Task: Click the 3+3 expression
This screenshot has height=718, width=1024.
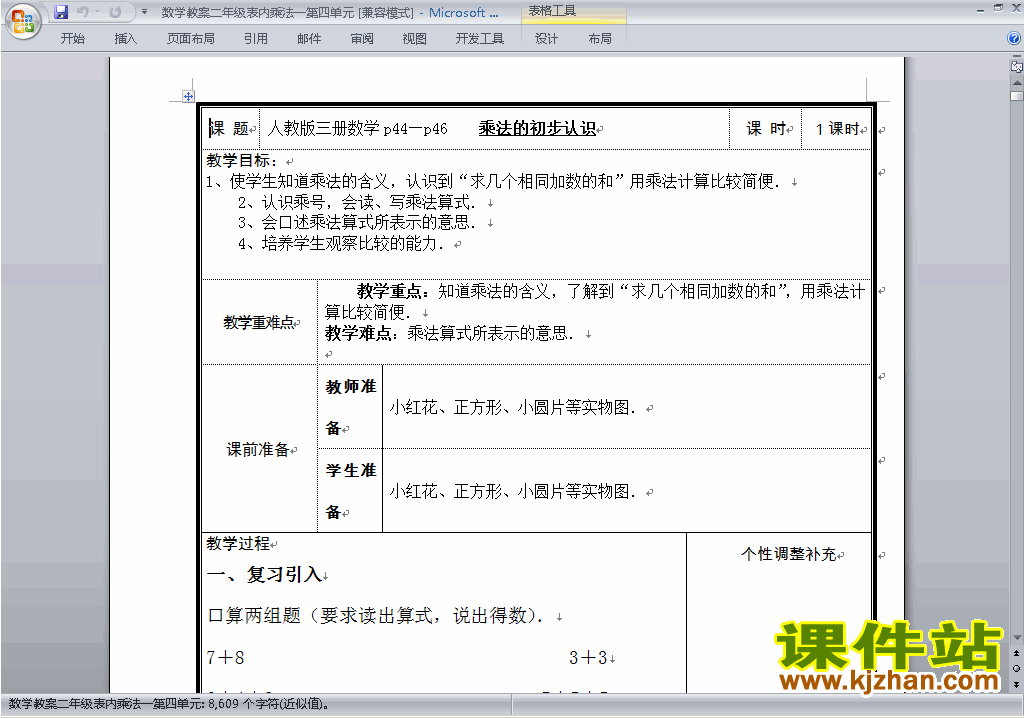Action: (588, 658)
